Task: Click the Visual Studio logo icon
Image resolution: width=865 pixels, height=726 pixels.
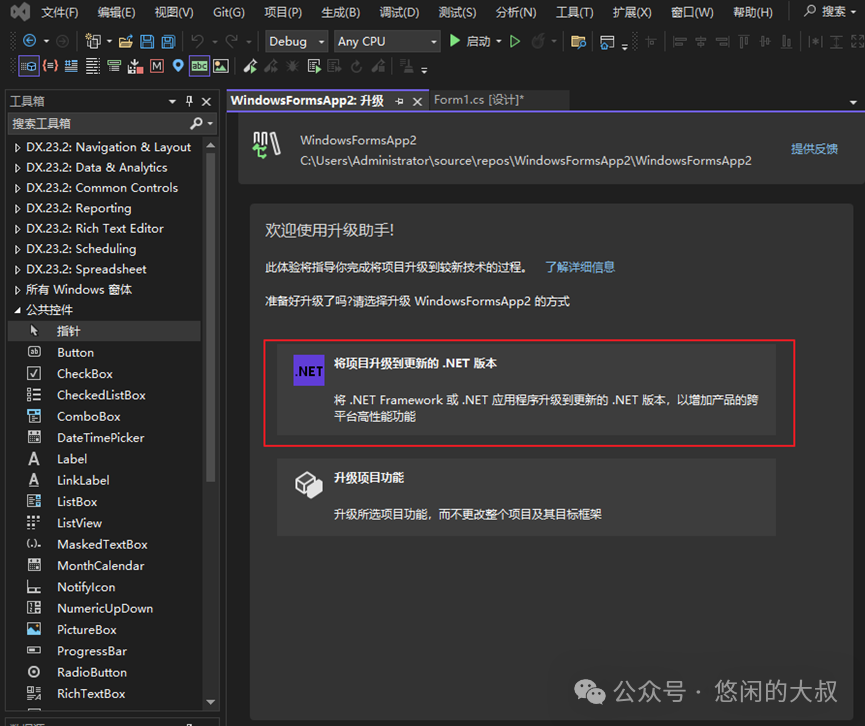Action: pyautogui.click(x=19, y=12)
